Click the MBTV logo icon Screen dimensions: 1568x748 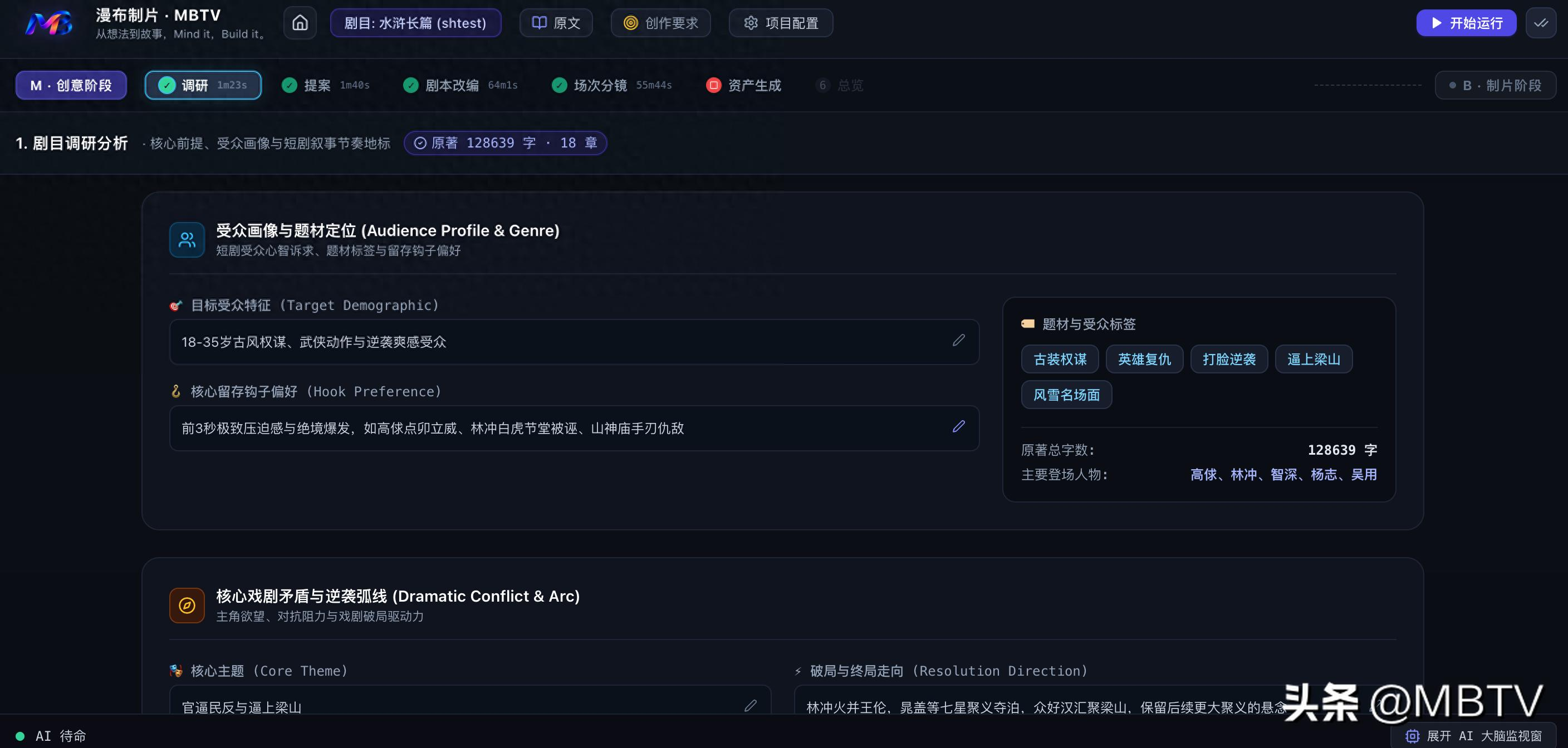coord(48,24)
